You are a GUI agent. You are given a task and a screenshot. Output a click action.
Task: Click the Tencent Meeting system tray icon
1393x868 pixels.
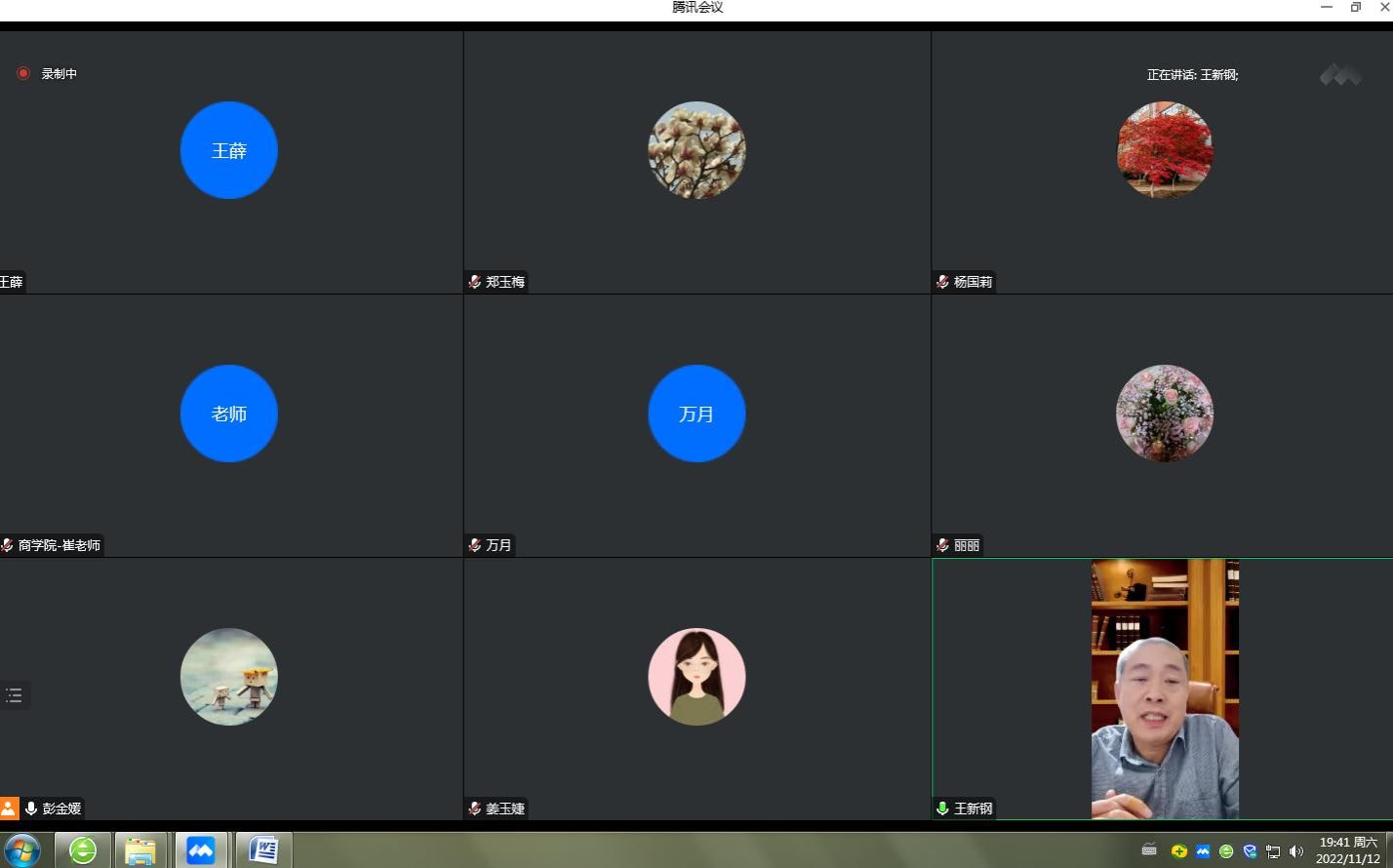pos(1203,851)
